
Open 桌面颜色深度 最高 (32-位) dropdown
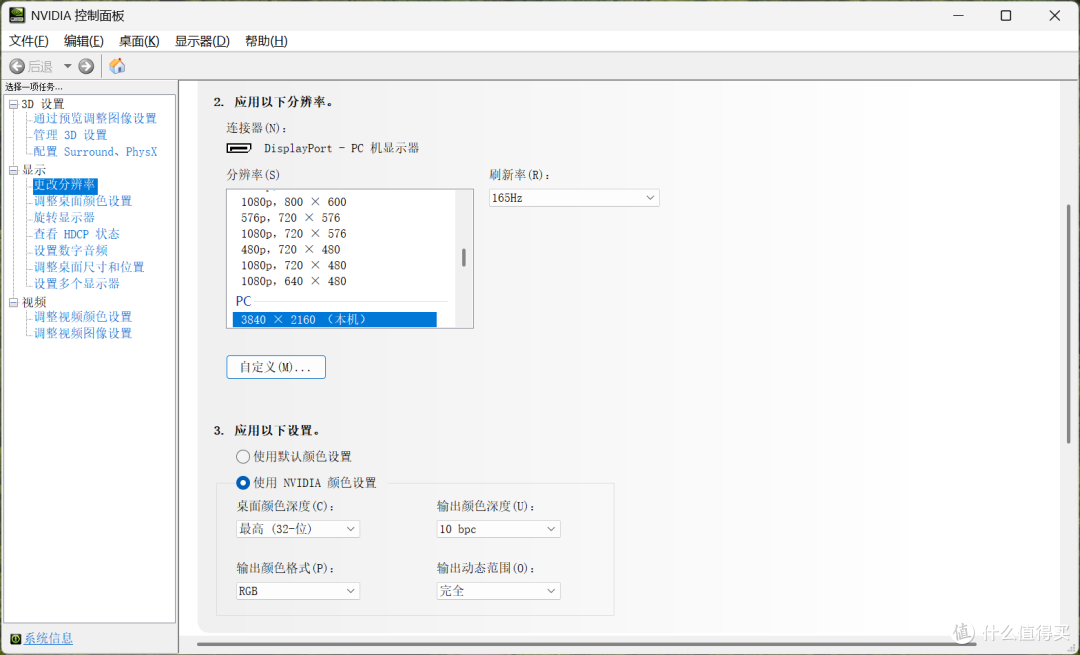[298, 529]
